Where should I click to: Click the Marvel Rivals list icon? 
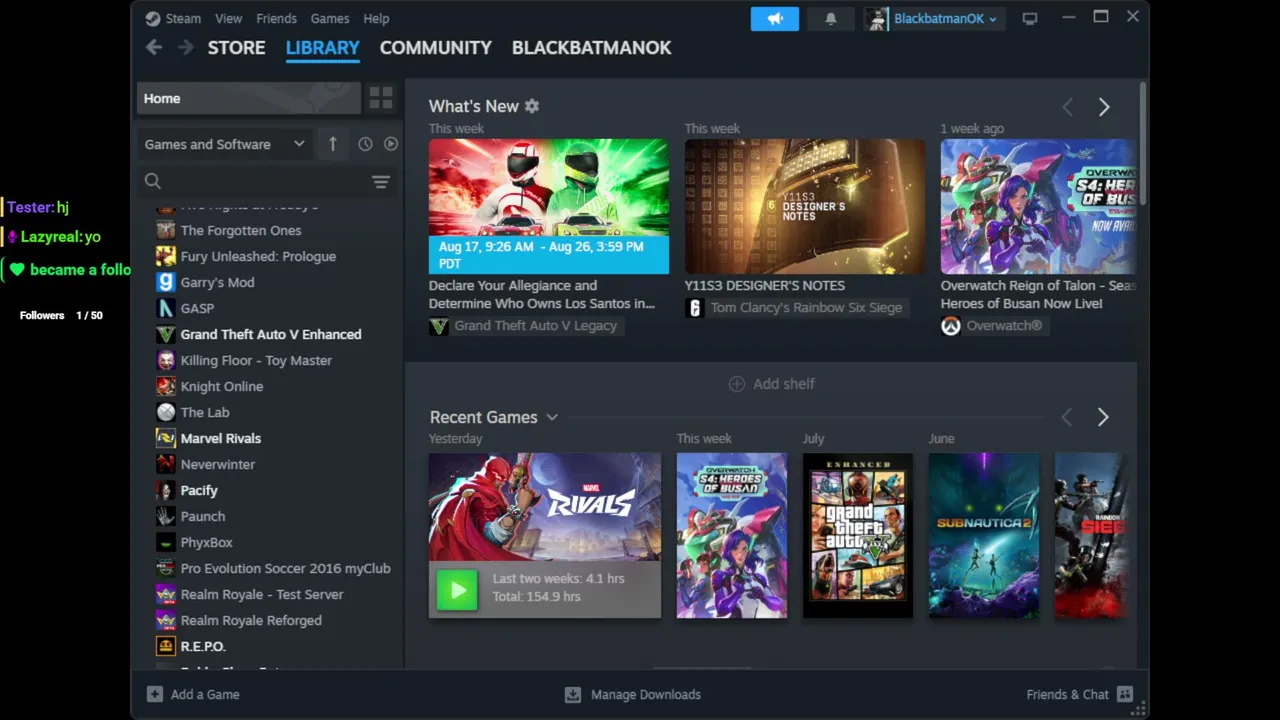coord(166,438)
